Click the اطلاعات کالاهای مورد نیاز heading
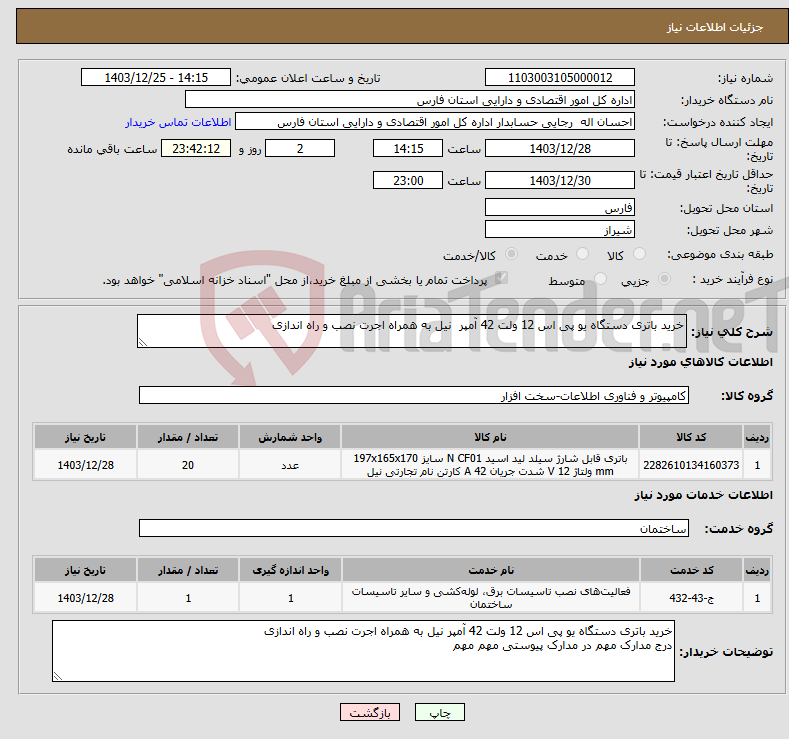 point(700,362)
